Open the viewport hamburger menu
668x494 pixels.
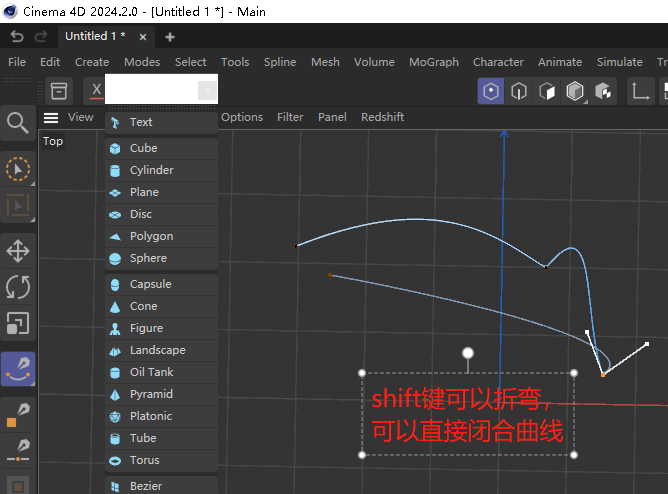point(51,118)
